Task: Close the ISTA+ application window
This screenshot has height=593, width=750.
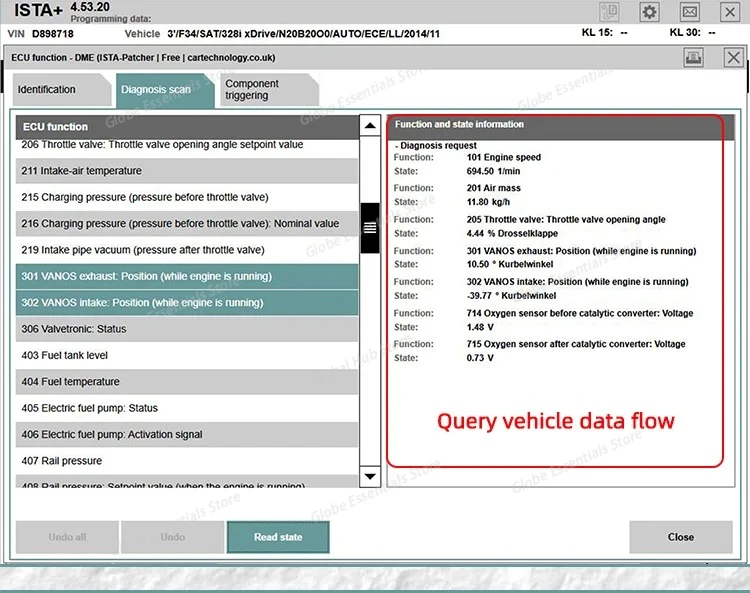Action: click(x=730, y=12)
